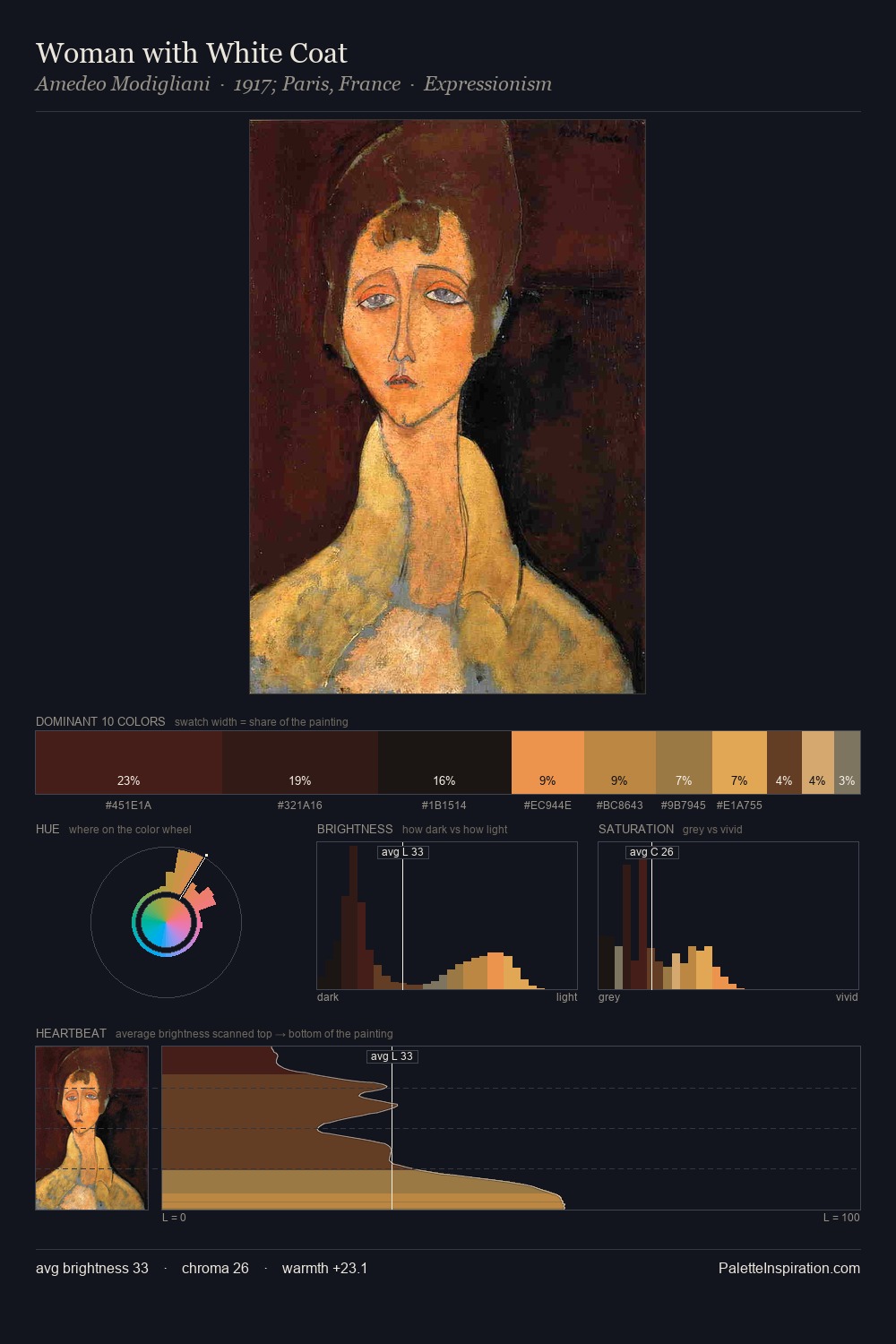The width and height of the screenshot is (896, 1344).
Task: Click the #E1A755 hex label
Action: 739,806
